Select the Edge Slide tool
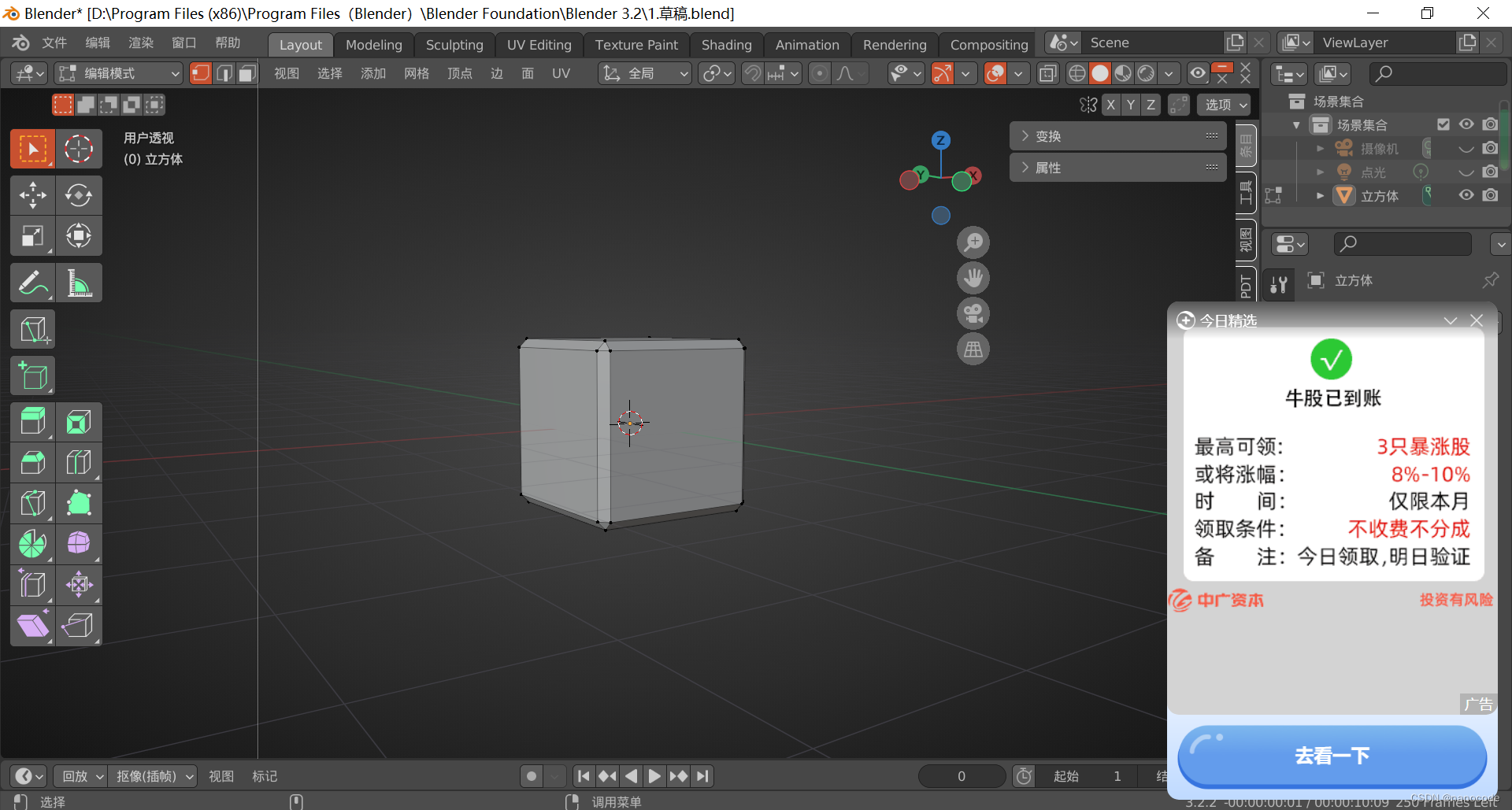The width and height of the screenshot is (1512, 810). (32, 585)
